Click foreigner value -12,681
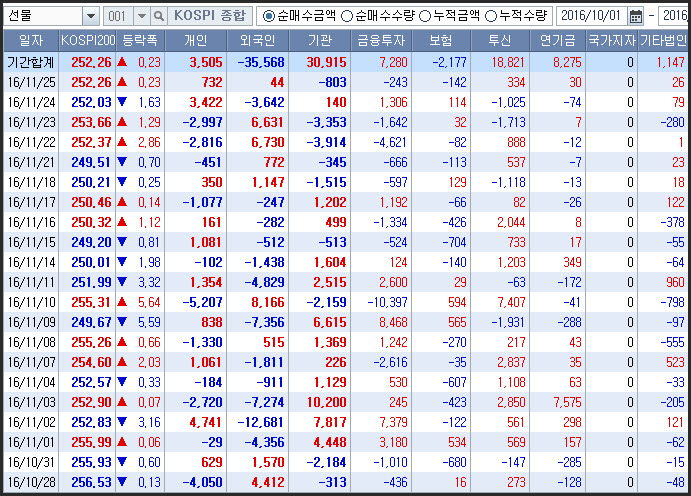The image size is (691, 496). click(261, 422)
